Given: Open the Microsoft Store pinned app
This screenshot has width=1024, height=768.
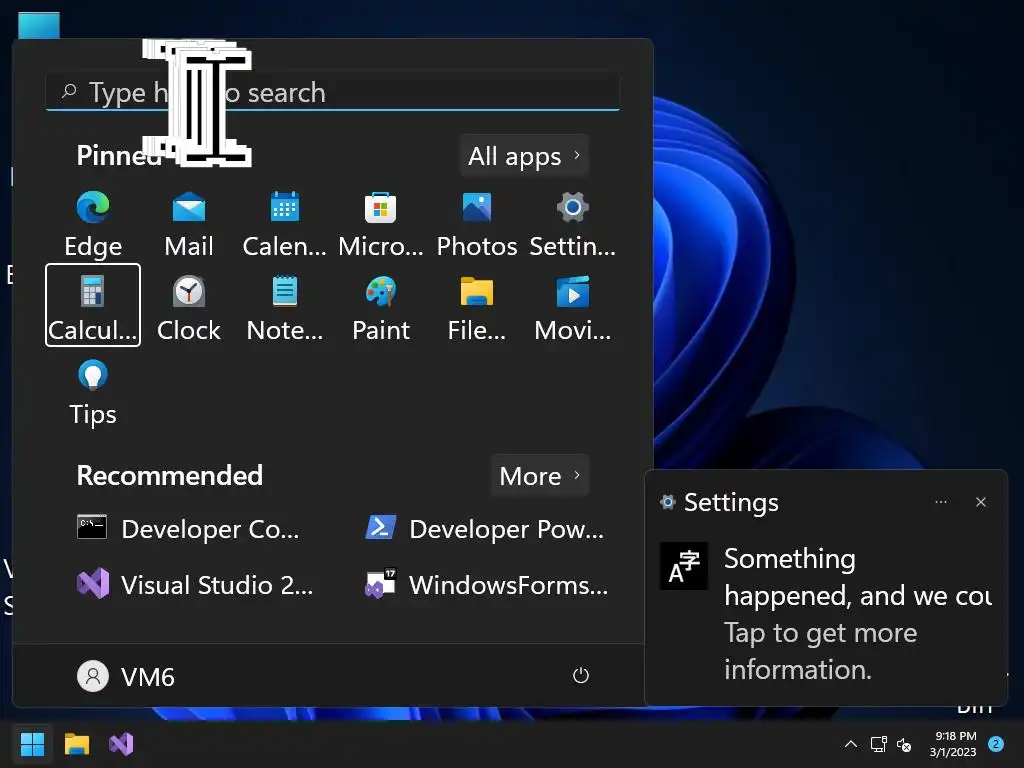Looking at the screenshot, I should (x=381, y=224).
